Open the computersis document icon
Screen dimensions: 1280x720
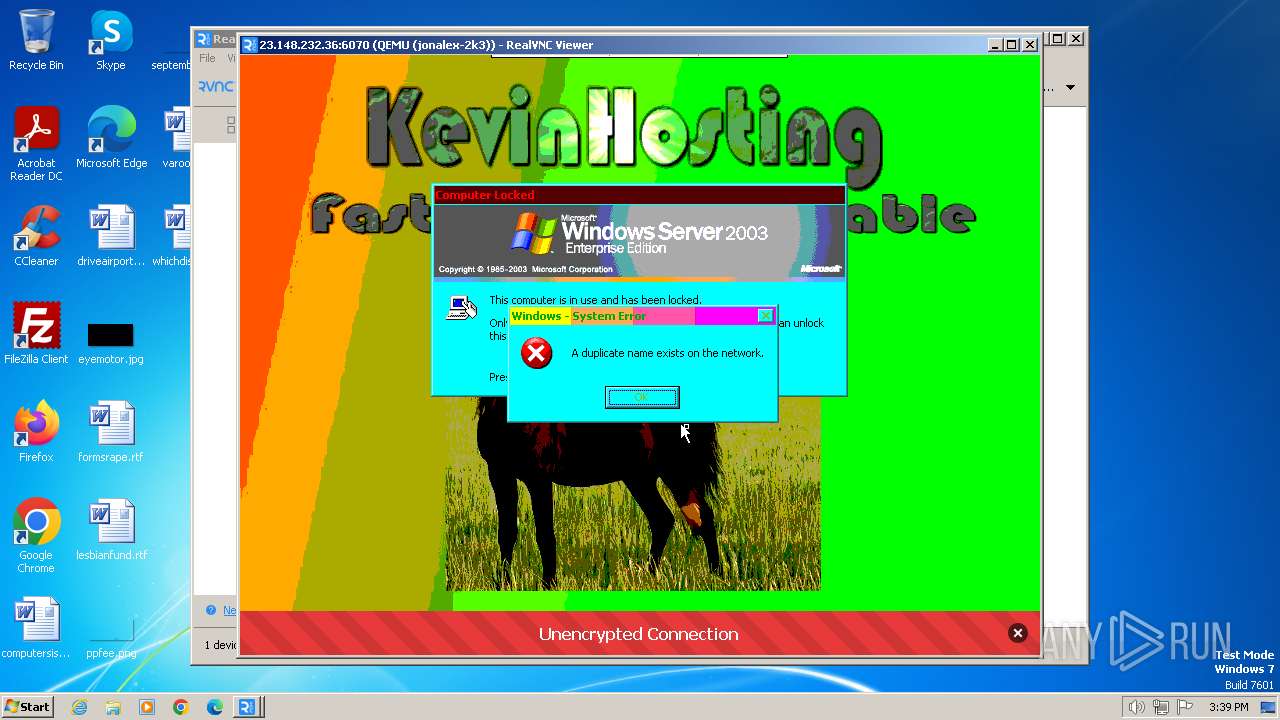36,628
